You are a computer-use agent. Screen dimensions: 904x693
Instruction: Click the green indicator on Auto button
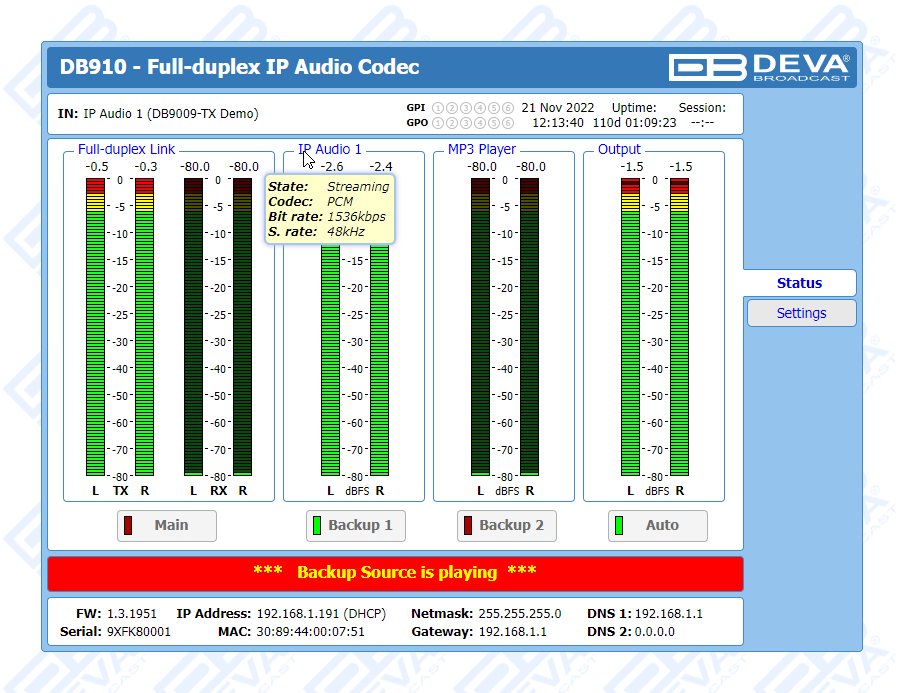[619, 526]
